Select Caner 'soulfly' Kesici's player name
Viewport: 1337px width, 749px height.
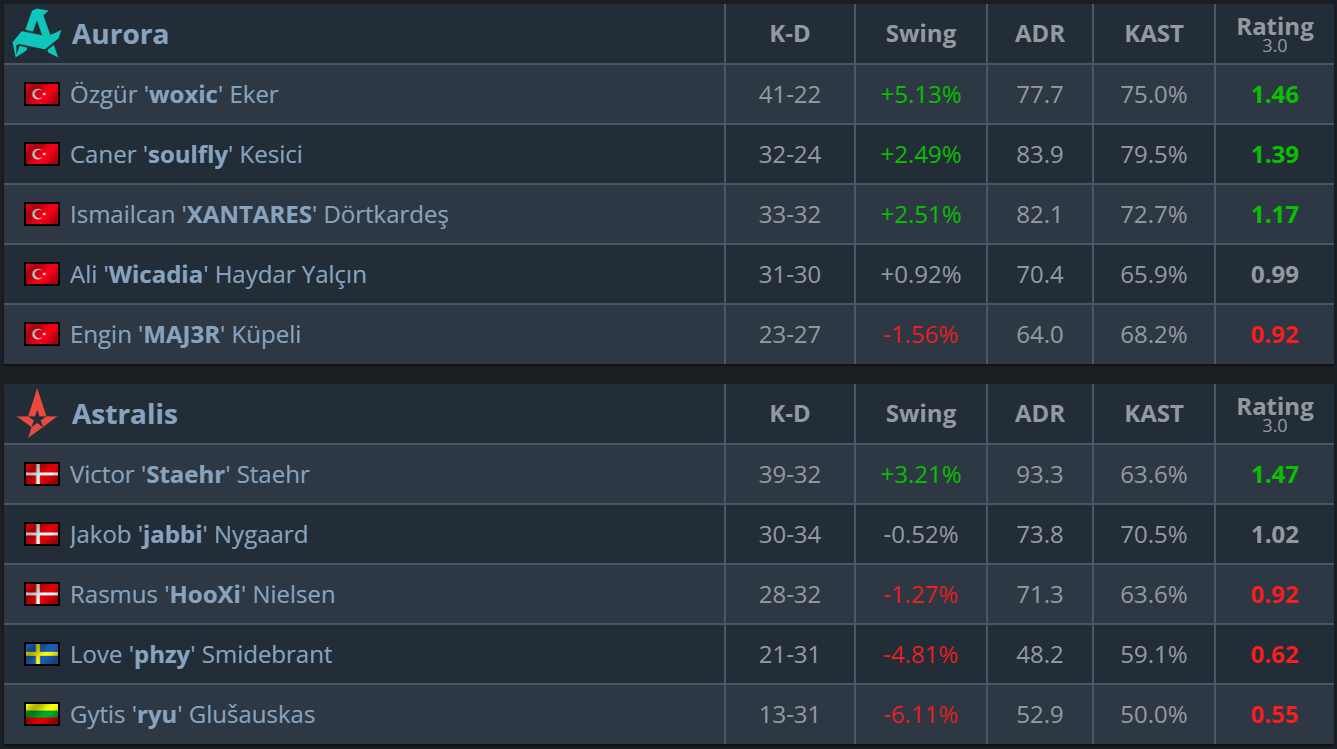186,155
